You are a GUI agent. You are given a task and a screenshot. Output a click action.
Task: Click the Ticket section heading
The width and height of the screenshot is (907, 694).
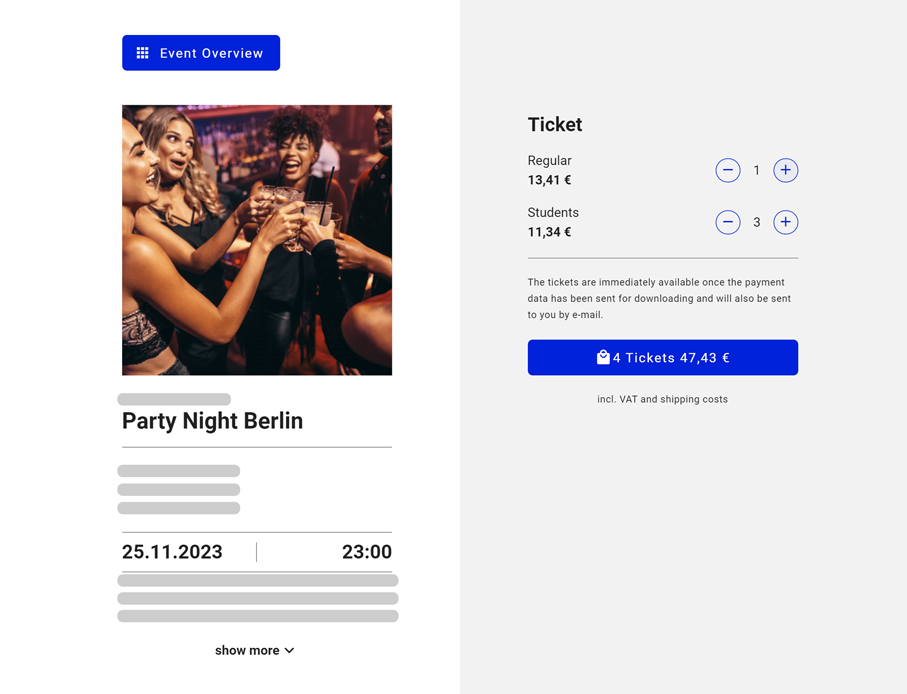(x=555, y=125)
